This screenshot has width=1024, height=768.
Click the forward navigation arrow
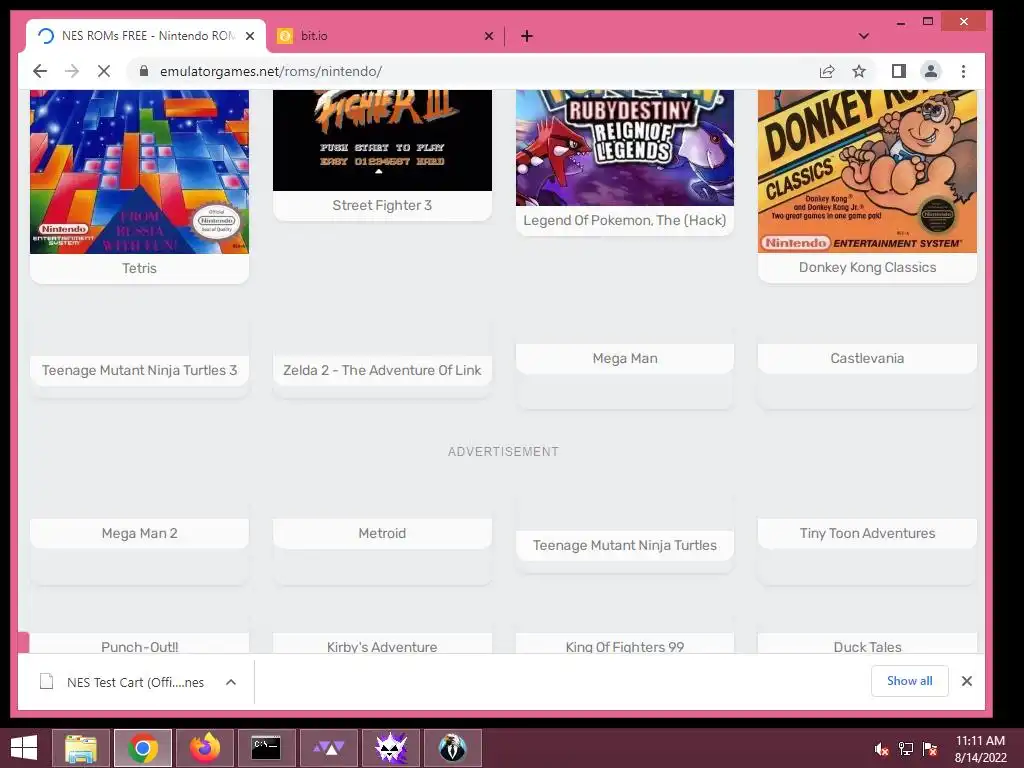72,71
